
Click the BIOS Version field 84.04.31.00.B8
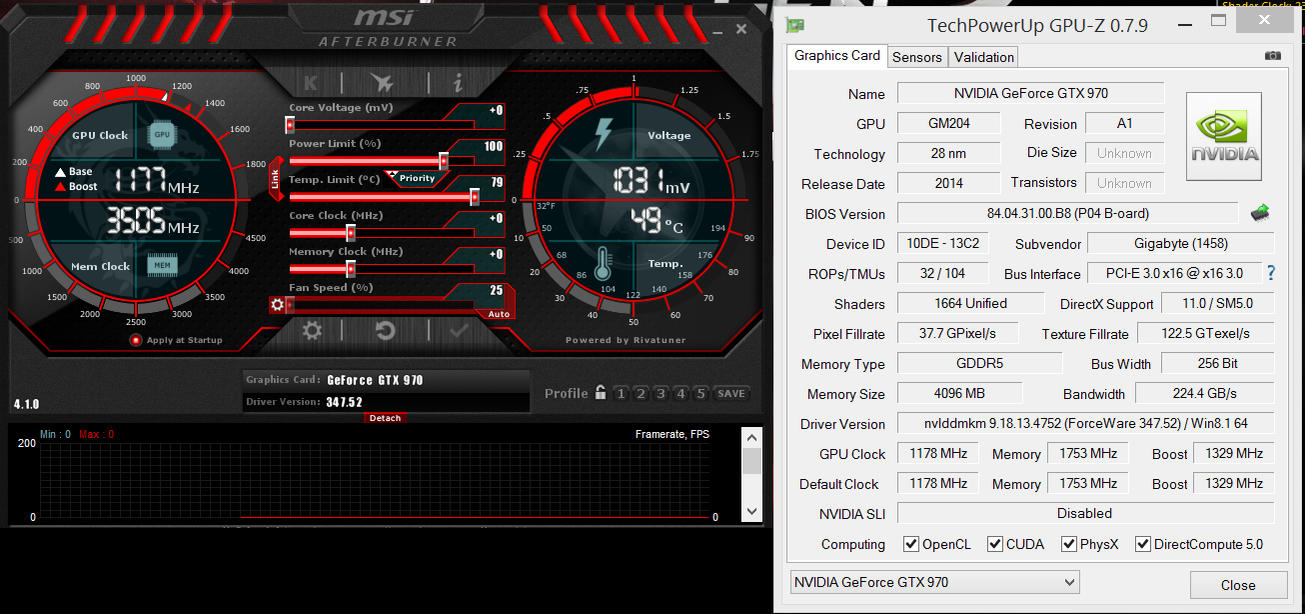pos(1067,213)
